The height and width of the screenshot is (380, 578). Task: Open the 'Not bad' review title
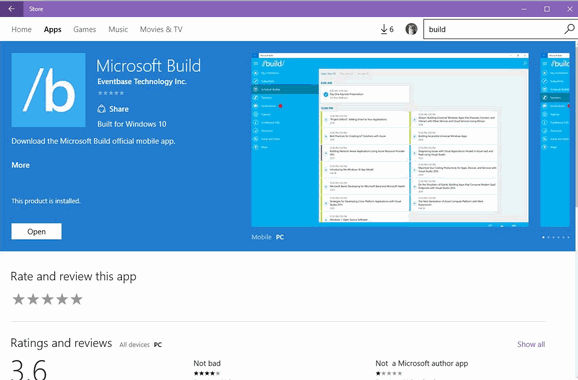[207, 363]
